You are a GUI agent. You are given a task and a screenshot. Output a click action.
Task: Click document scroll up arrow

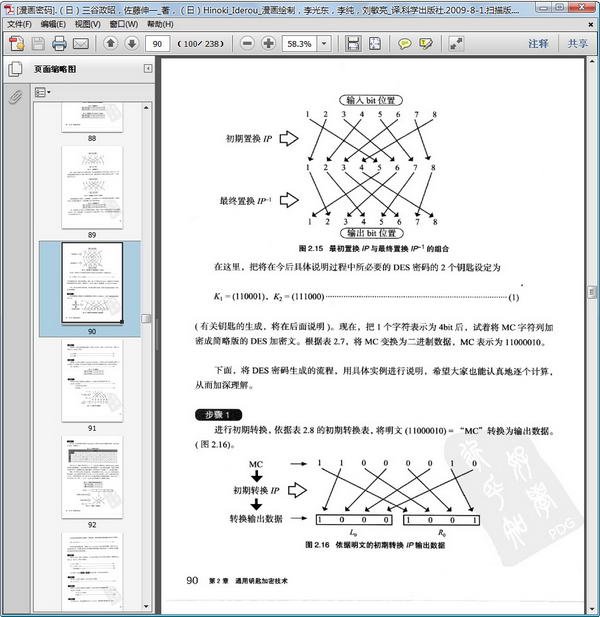[591, 61]
